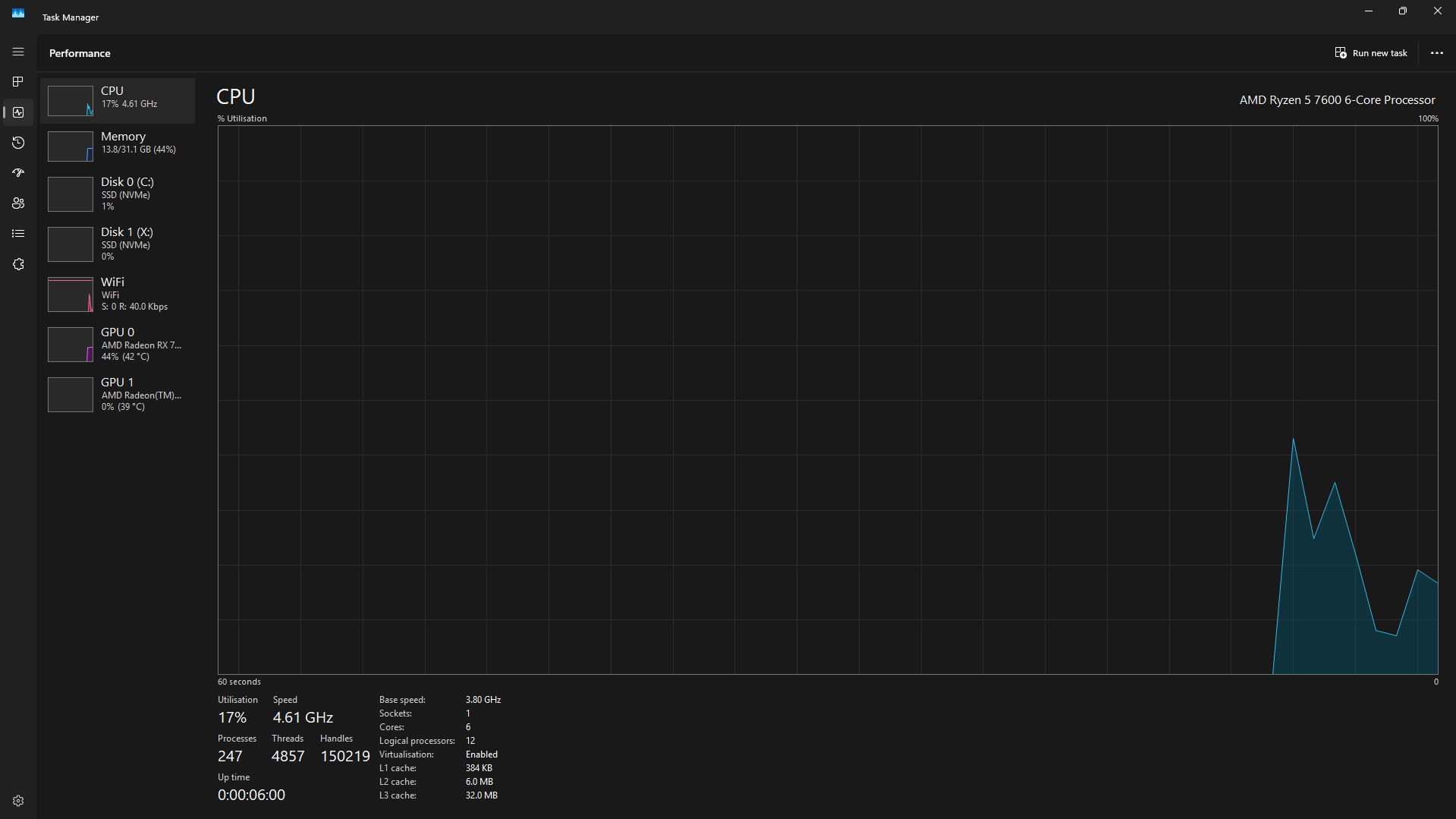Click the large CPU heading above the graph
This screenshot has height=819, width=1456.
[x=236, y=97]
